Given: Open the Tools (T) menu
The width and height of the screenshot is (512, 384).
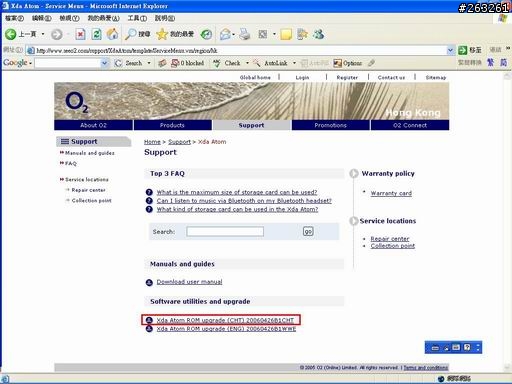Looking at the screenshot, I should click(137, 18).
